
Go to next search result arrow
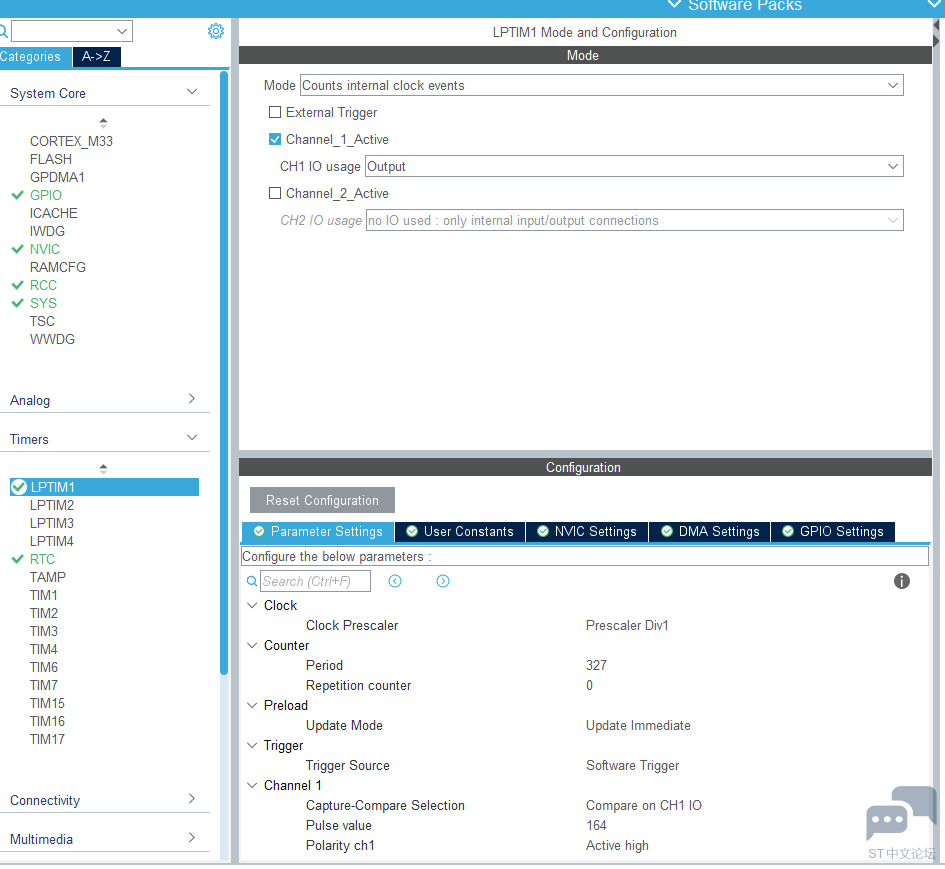(x=443, y=581)
